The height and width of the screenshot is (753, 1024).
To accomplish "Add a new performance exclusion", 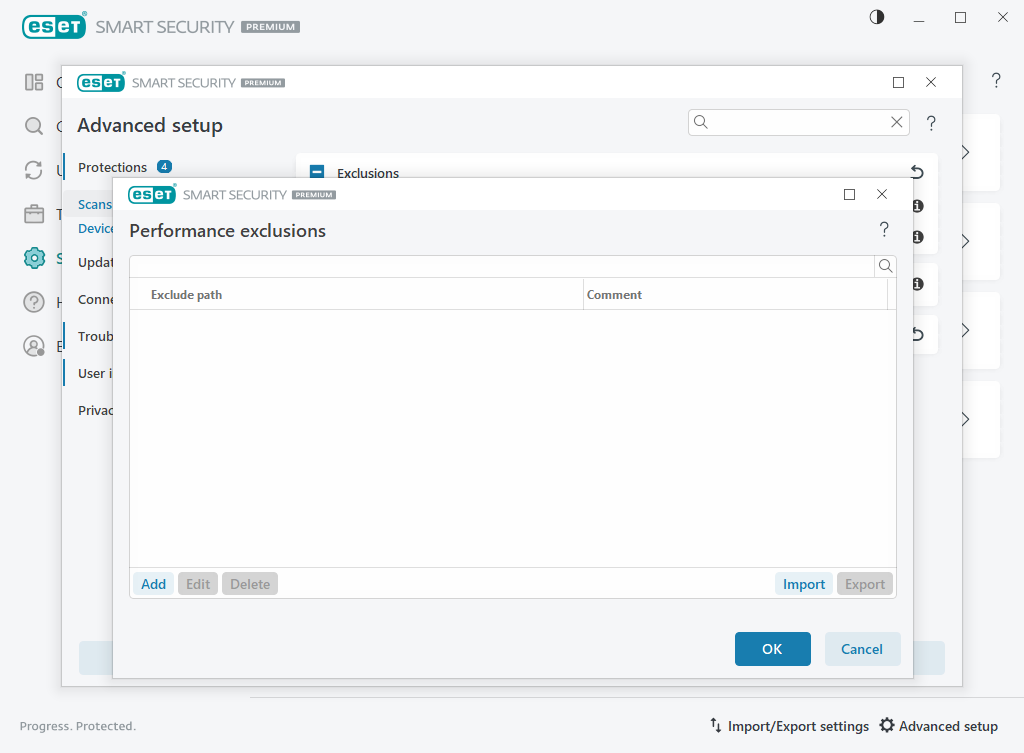I will pos(153,584).
